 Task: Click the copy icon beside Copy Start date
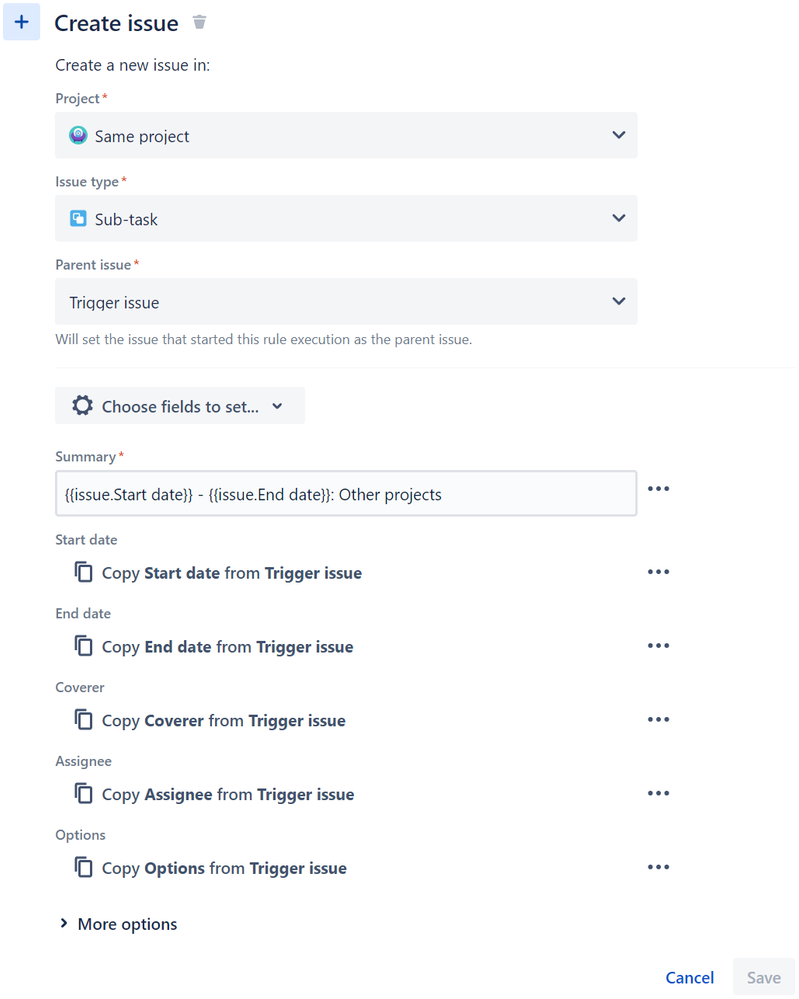(83, 572)
